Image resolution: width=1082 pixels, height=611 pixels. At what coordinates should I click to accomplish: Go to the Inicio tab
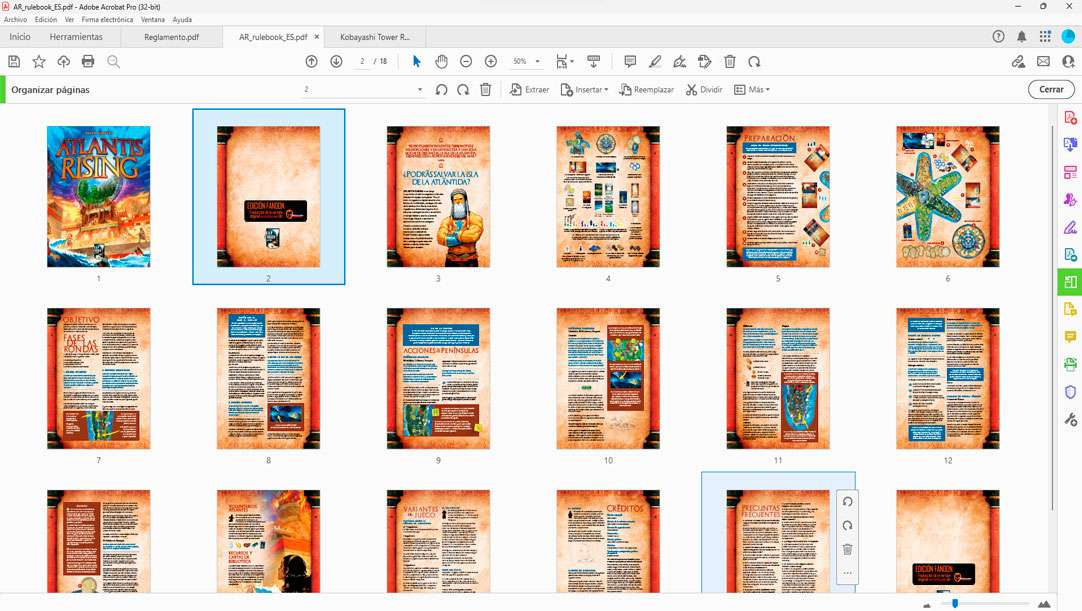point(20,37)
